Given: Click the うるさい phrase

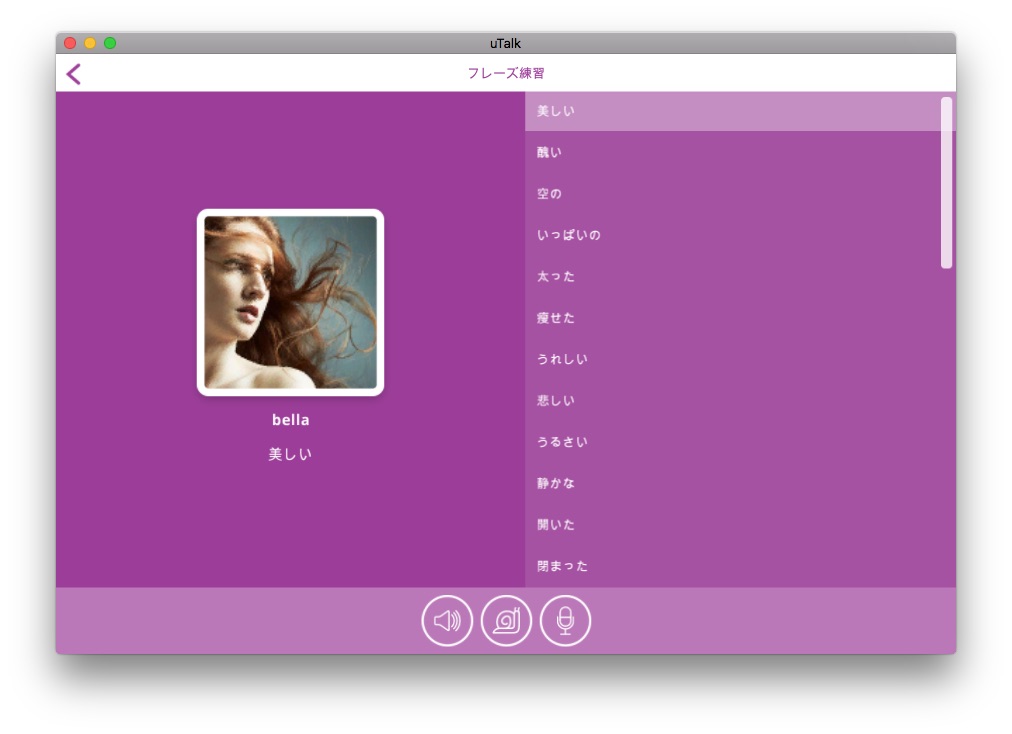Looking at the screenshot, I should pos(562,442).
